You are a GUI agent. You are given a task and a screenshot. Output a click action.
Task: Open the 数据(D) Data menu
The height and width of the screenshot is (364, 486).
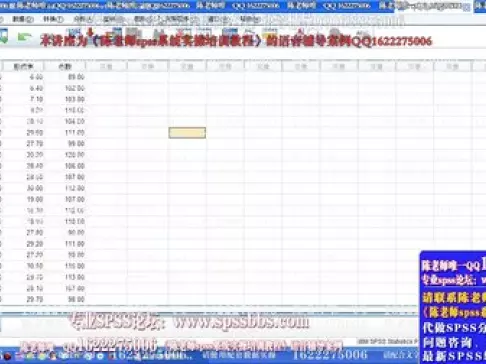(23, 19)
